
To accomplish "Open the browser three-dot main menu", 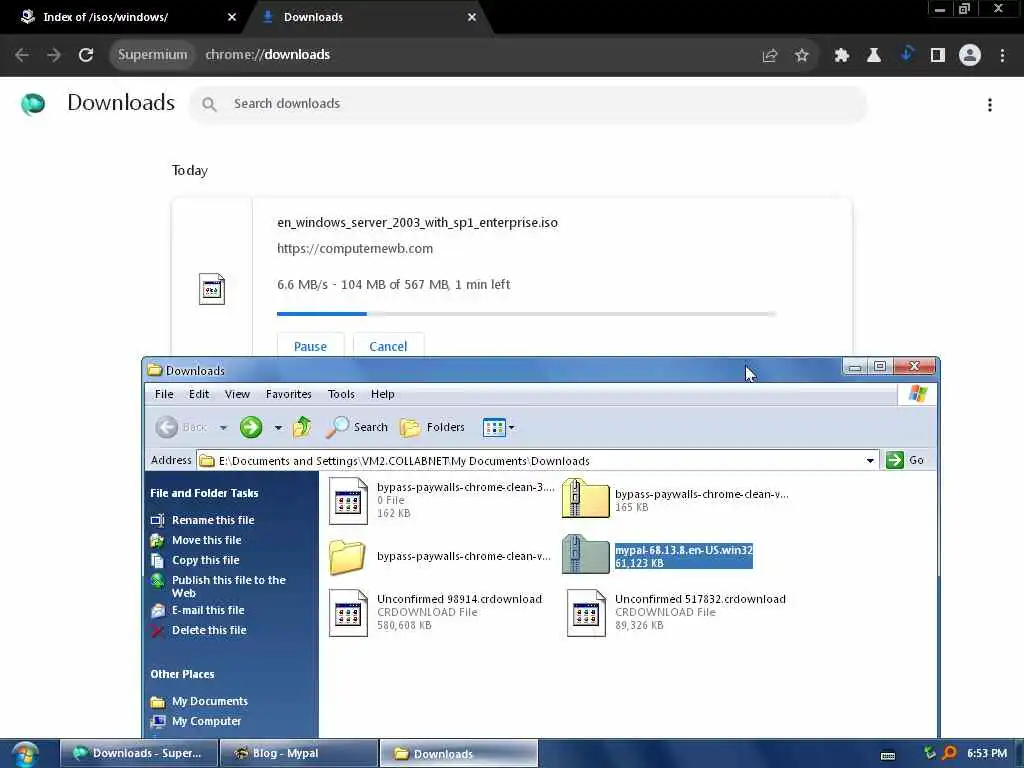I will coord(1002,56).
